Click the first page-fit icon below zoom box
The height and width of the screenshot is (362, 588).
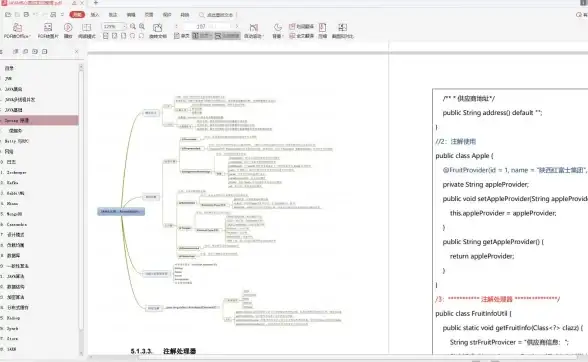[106, 36]
